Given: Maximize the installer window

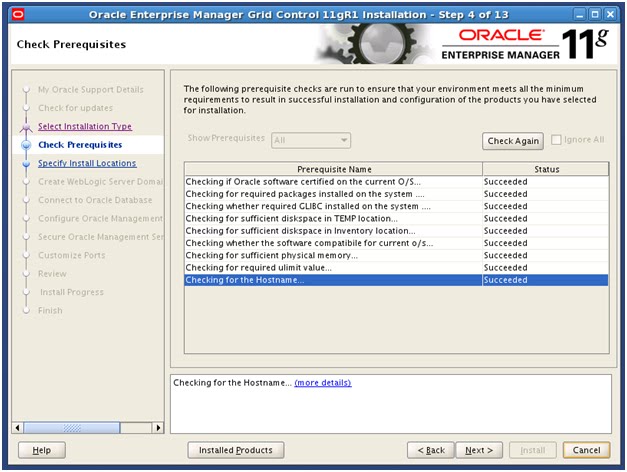Looking at the screenshot, I should pyautogui.click(x=595, y=15).
